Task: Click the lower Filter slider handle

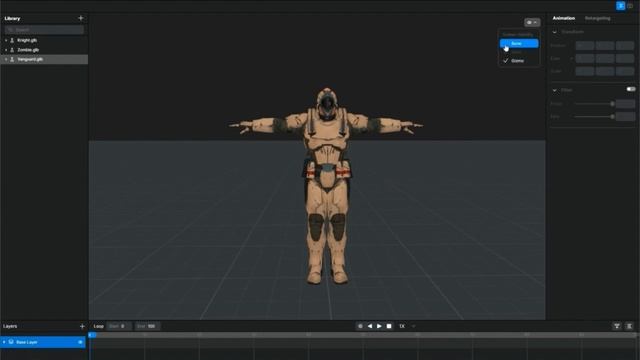Action: pos(612,117)
